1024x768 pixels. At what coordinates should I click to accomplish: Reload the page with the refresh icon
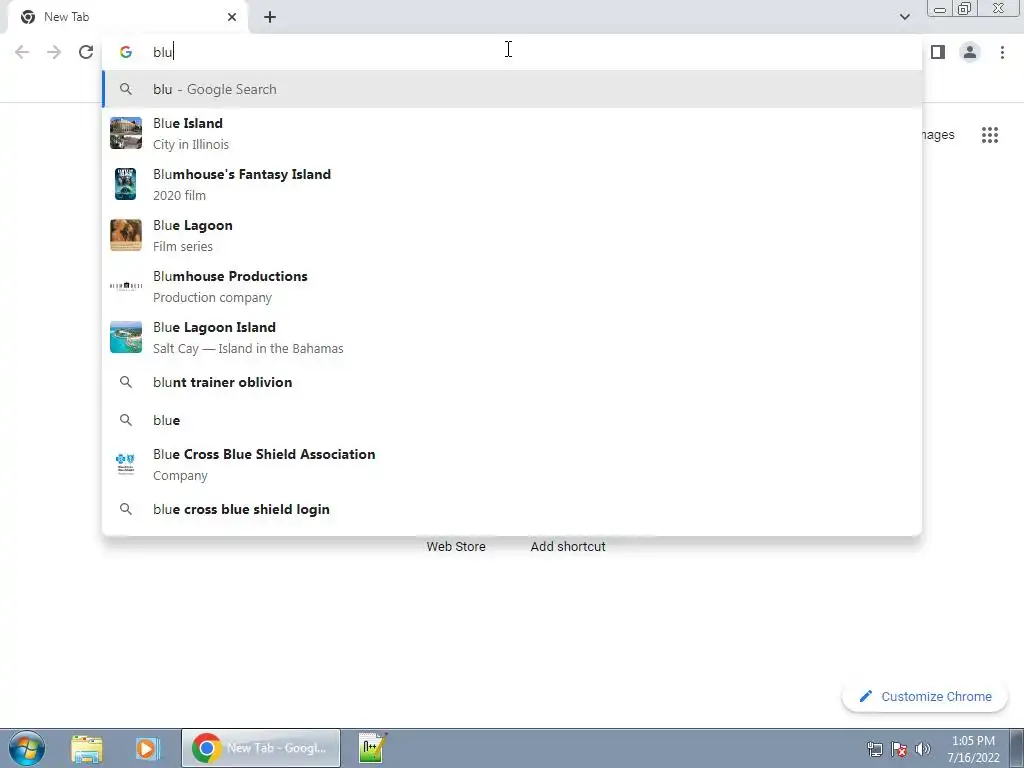pyautogui.click(x=86, y=52)
